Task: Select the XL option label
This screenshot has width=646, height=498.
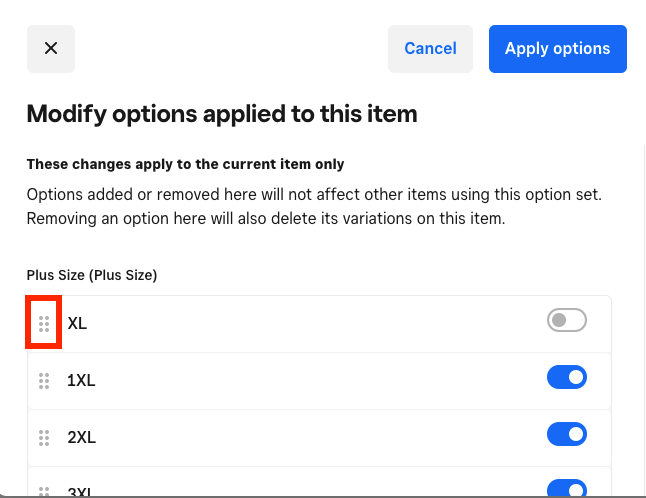Action: pyautogui.click(x=77, y=323)
